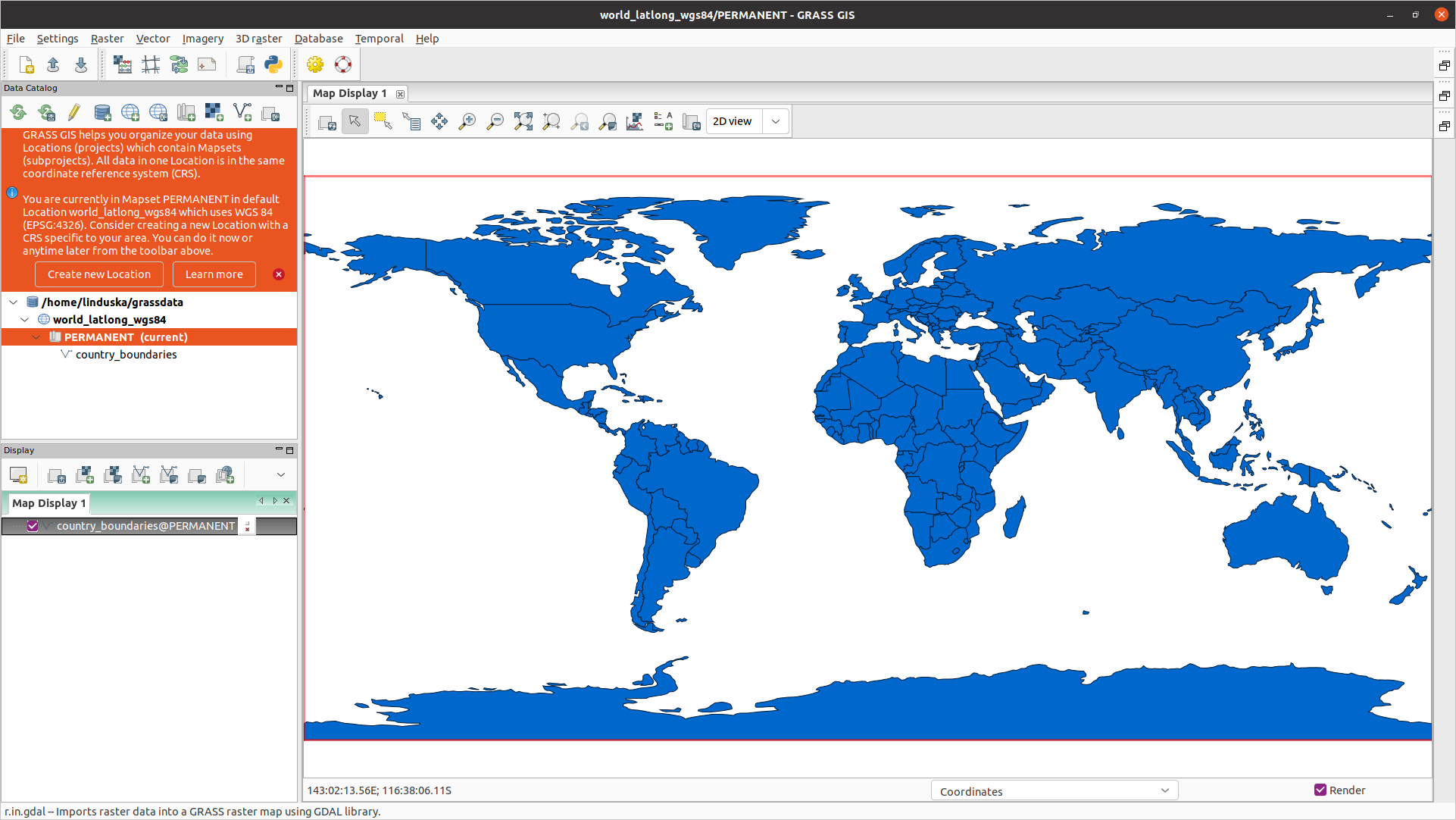Click the Learn more button

214,274
